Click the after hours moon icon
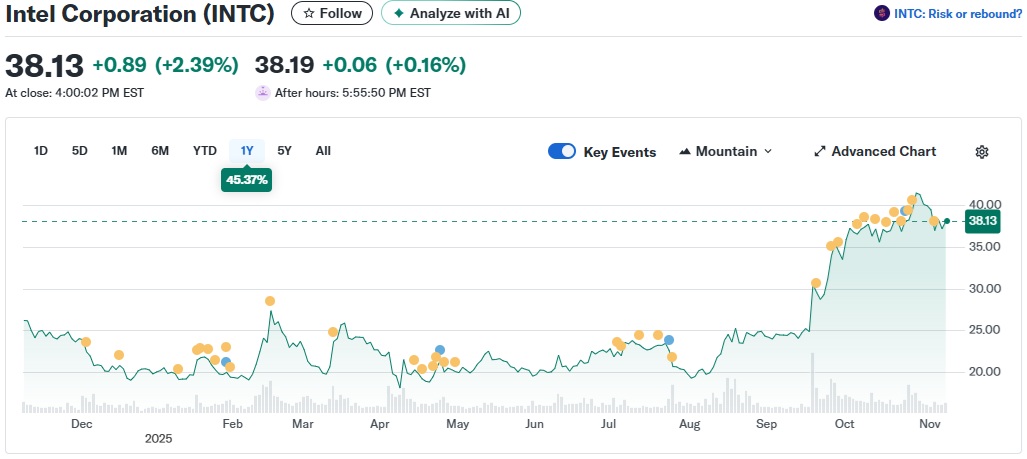 click(x=263, y=92)
